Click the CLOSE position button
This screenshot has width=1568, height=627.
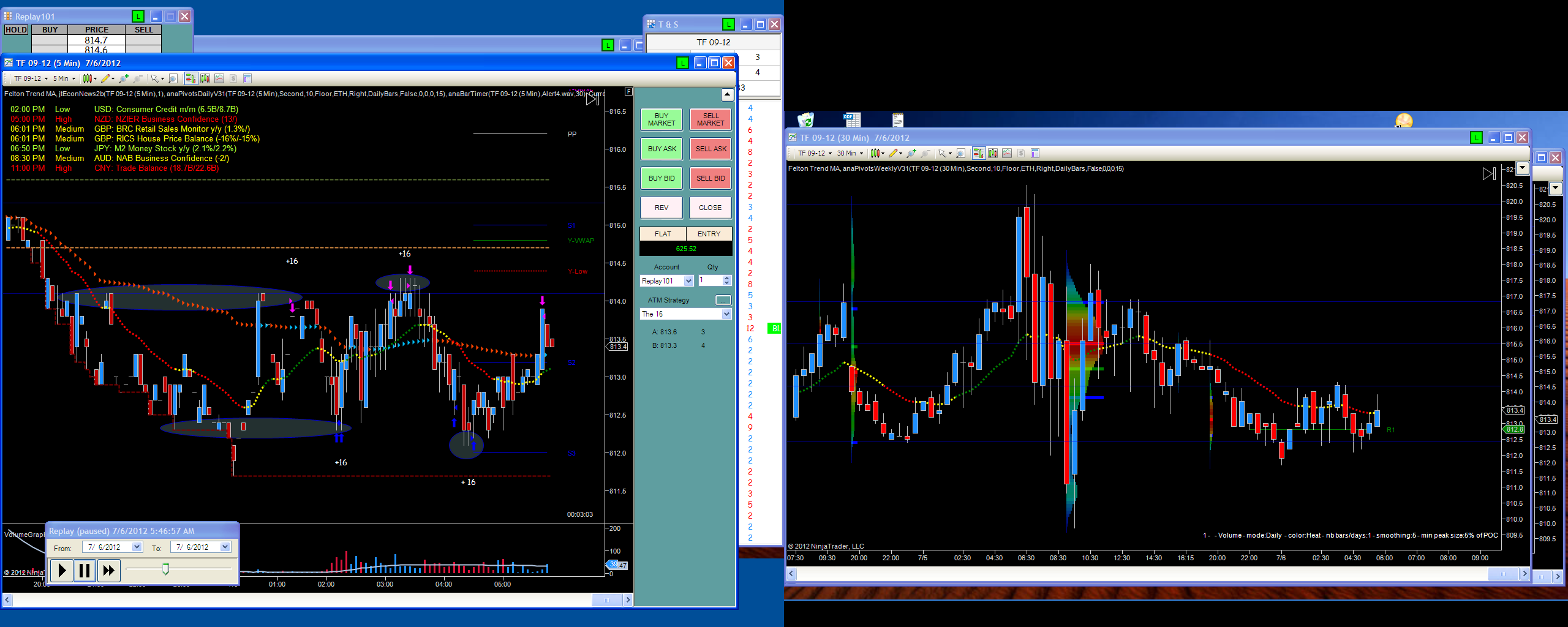710,208
